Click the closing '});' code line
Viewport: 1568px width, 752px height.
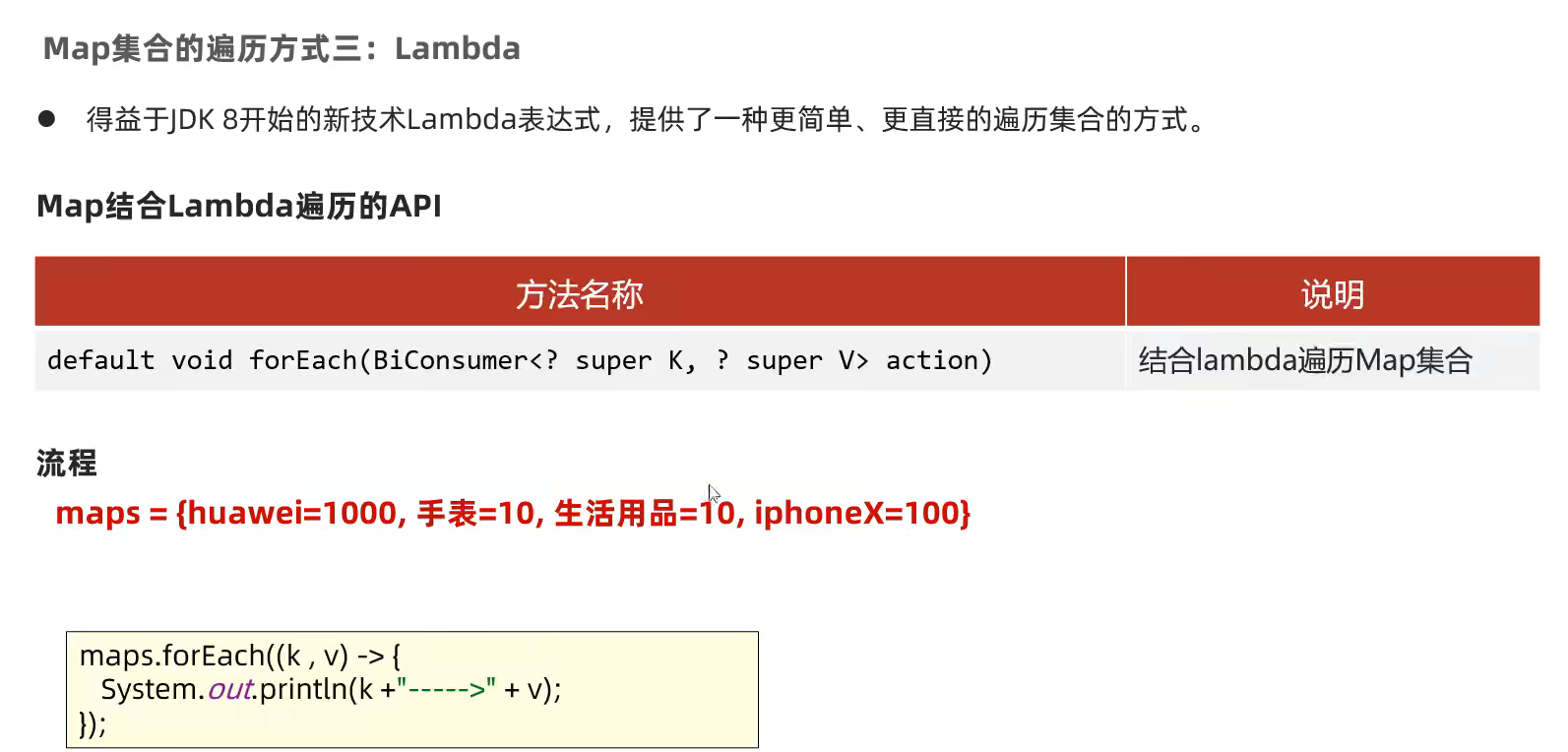click(93, 723)
